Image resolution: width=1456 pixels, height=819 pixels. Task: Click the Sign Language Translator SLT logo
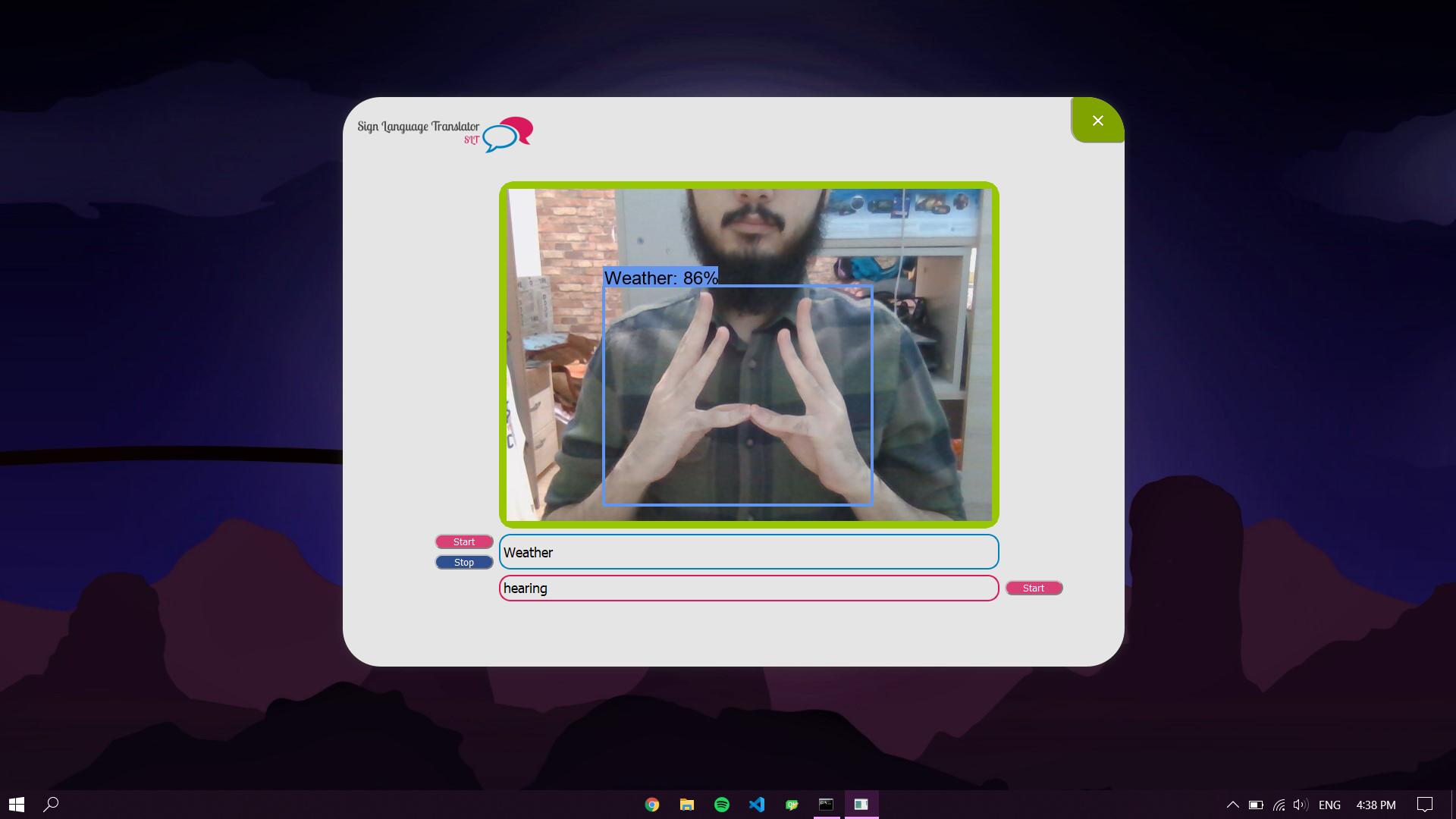coord(444,133)
